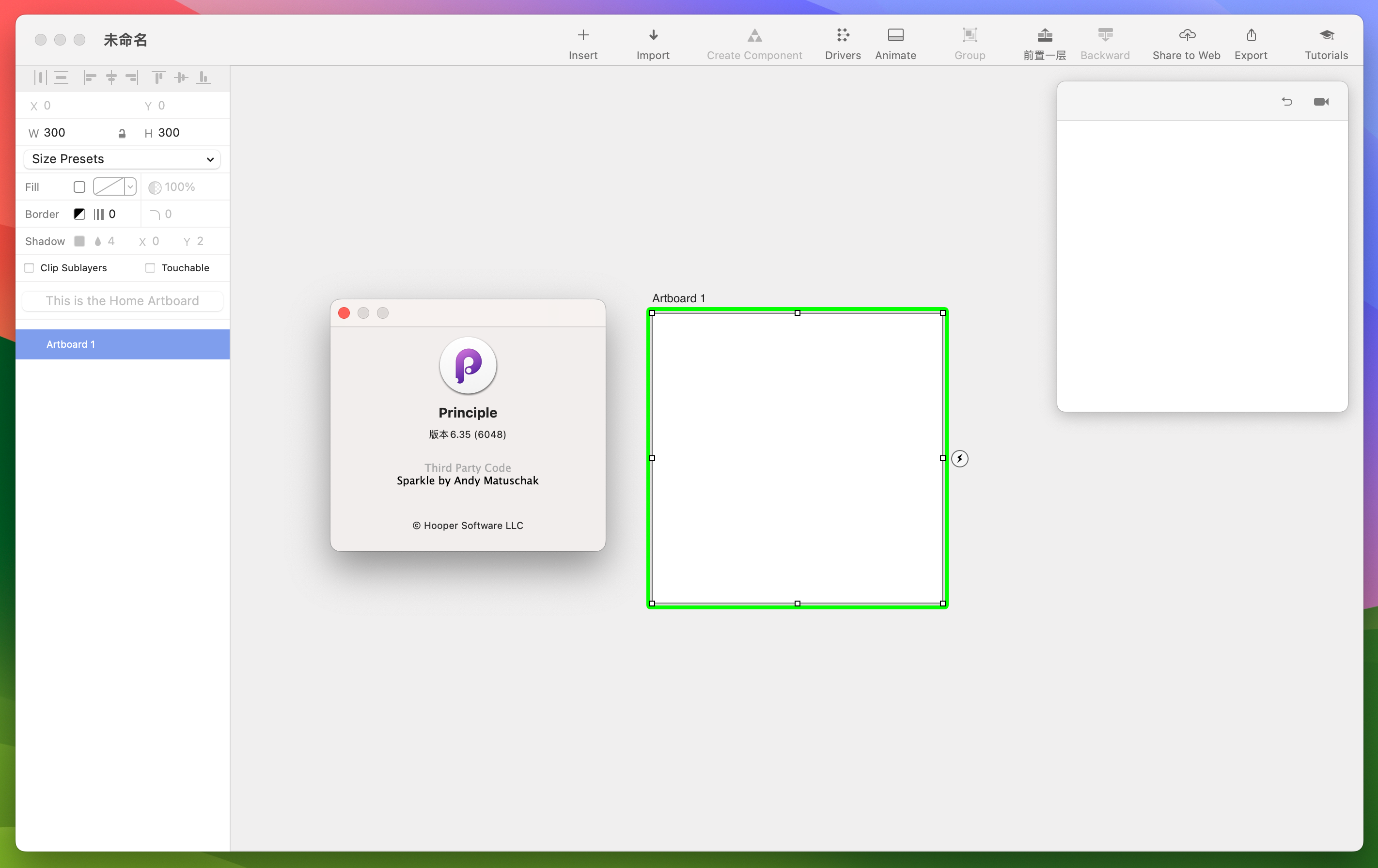Click the Drivers tool

coord(842,42)
